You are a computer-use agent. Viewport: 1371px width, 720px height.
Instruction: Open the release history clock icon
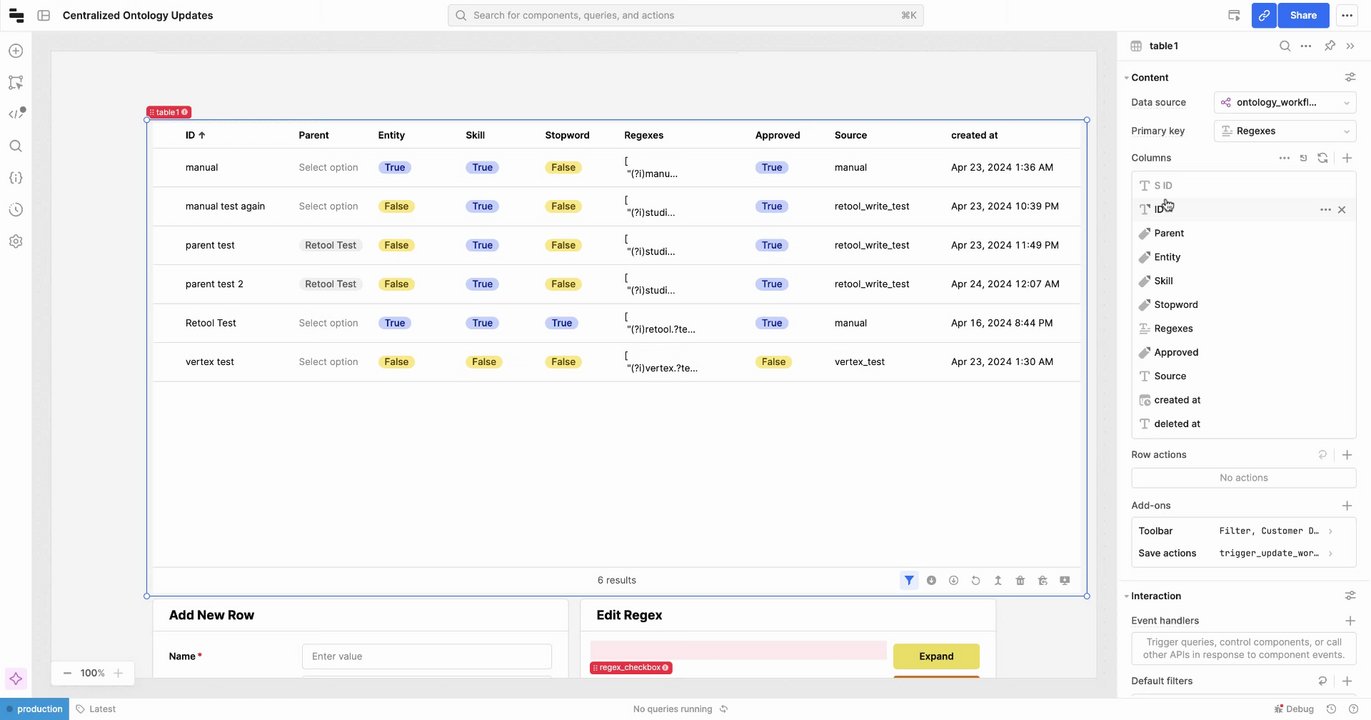click(x=16, y=209)
